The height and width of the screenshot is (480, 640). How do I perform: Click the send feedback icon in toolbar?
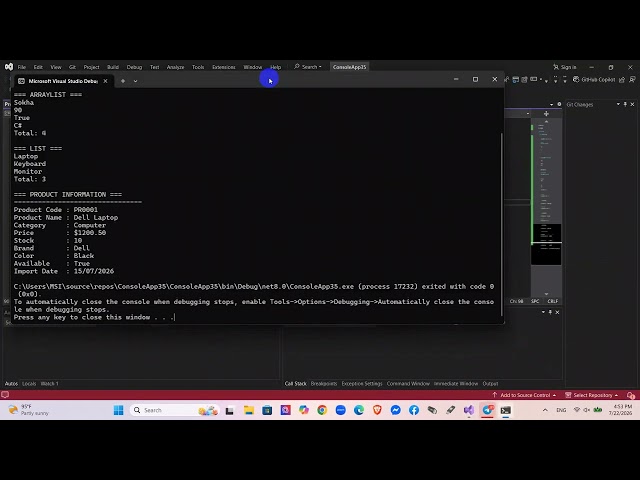click(632, 80)
